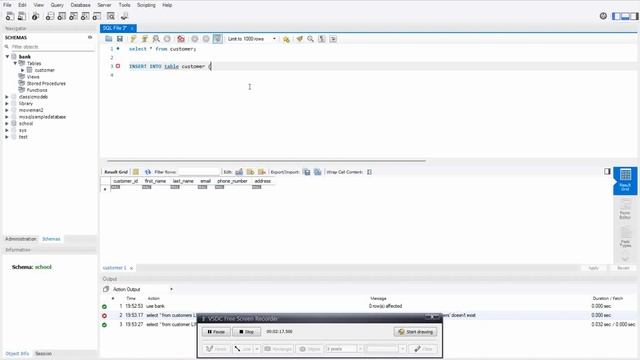Click the find magnifier icon in editor toolbar

click(x=311, y=39)
